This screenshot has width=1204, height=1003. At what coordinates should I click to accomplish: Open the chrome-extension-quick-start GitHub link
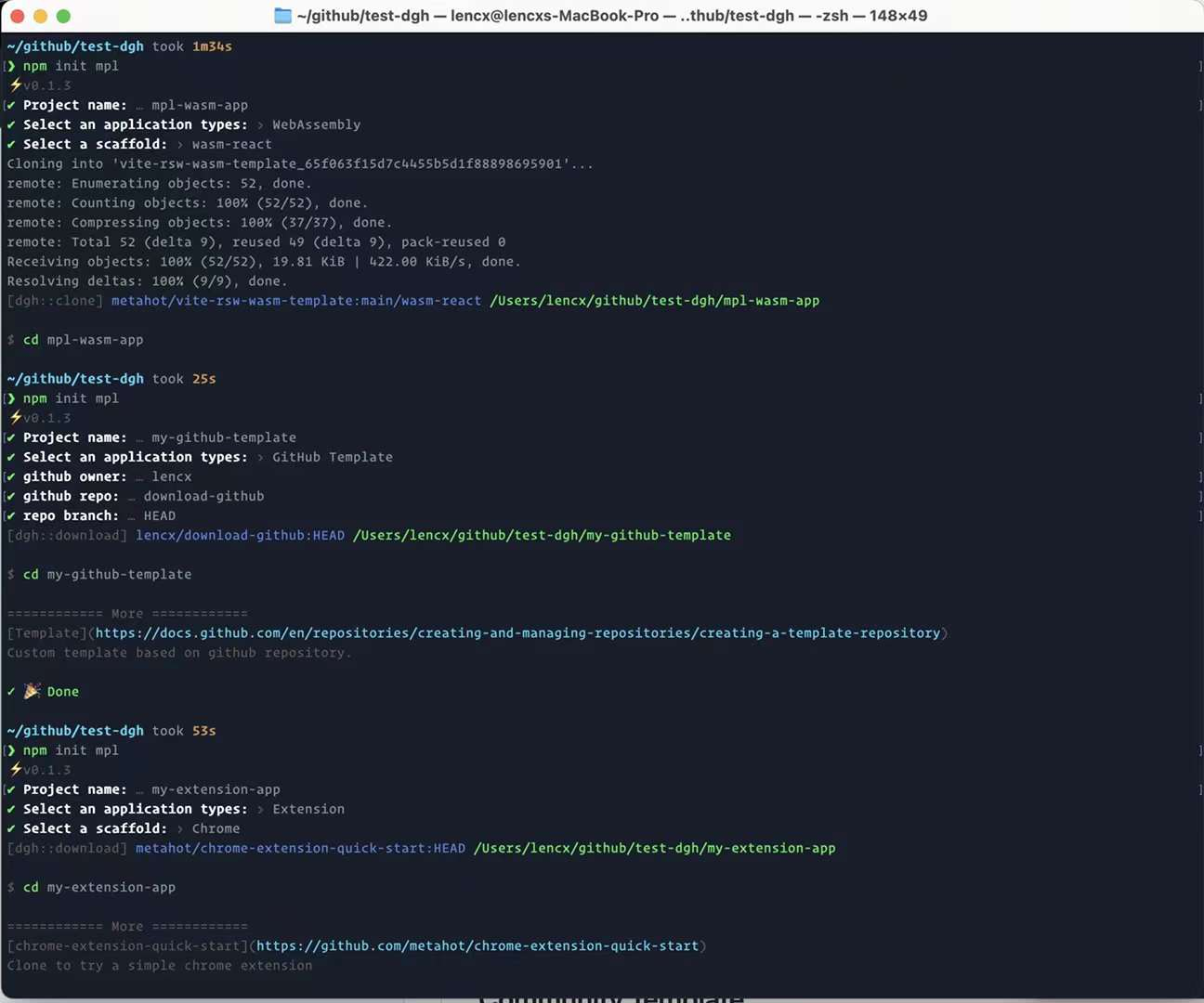[478, 945]
